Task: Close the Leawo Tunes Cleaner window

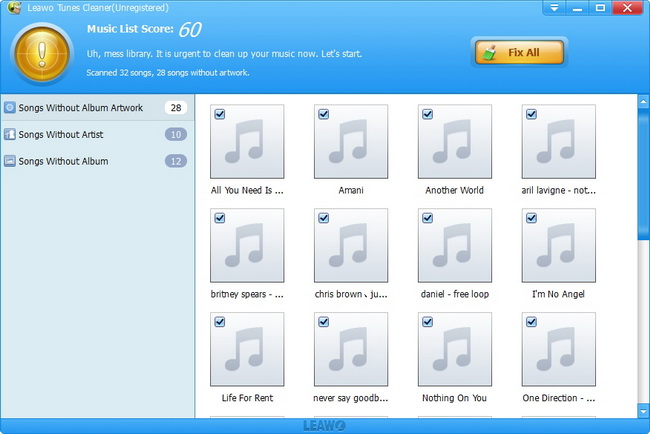Action: click(x=627, y=7)
